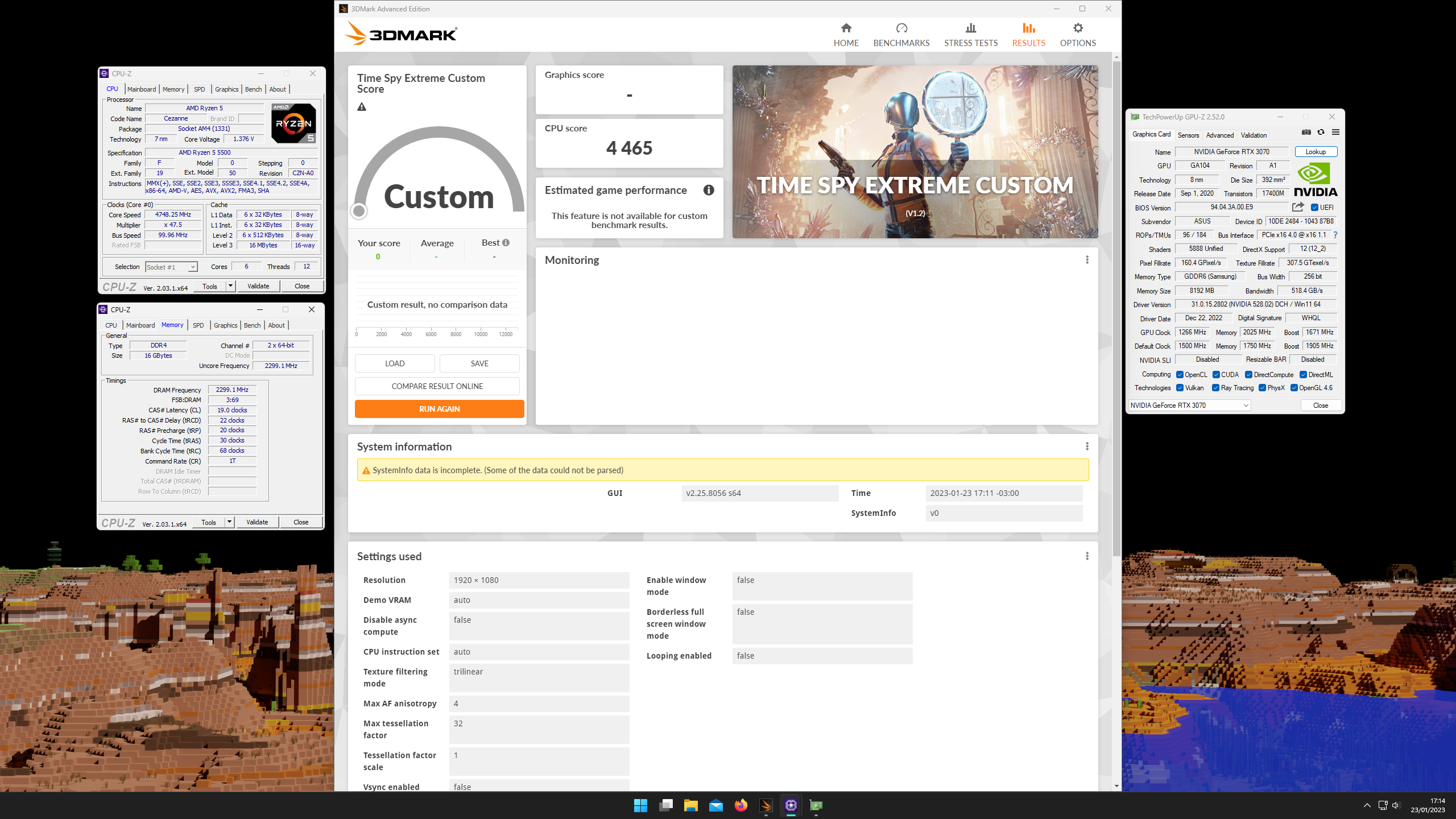
Task: Switch to Bench tab in upper CPU-Z window
Action: (253, 89)
